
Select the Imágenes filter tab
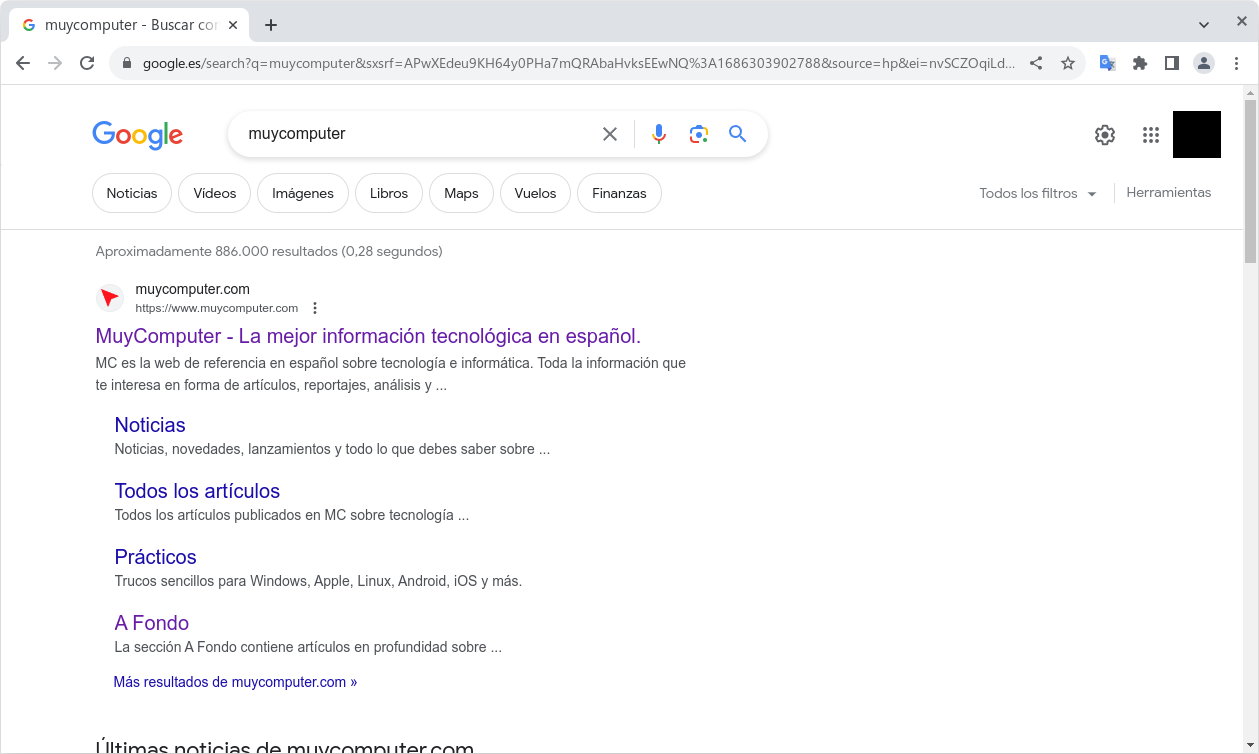click(302, 193)
